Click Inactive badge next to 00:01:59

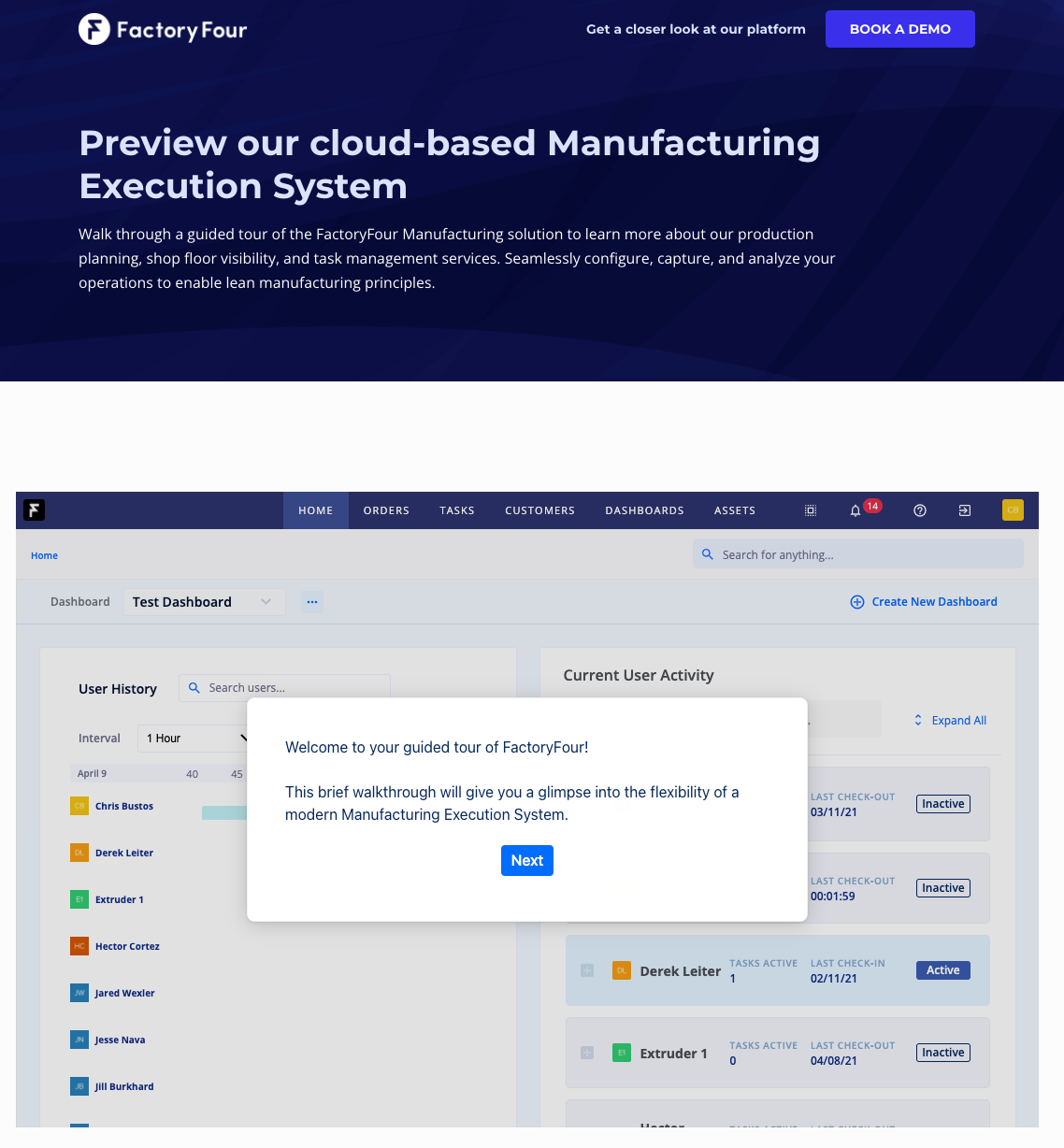943,888
